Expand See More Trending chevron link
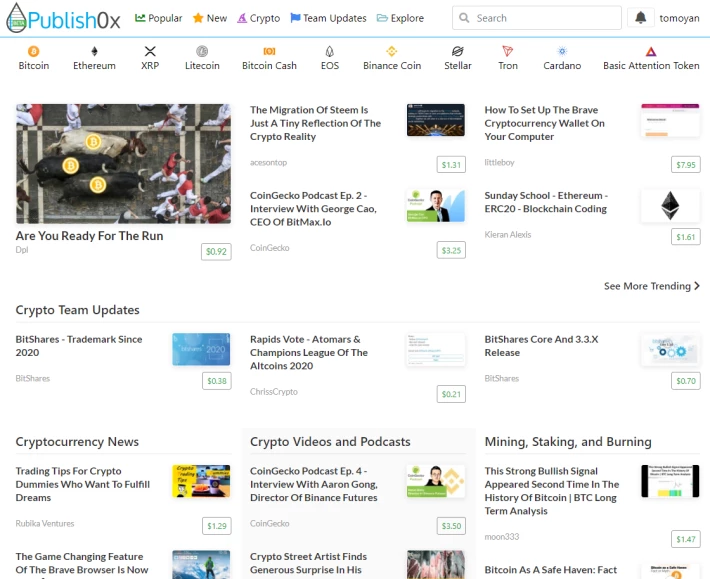This screenshot has width=710, height=579. pos(652,286)
